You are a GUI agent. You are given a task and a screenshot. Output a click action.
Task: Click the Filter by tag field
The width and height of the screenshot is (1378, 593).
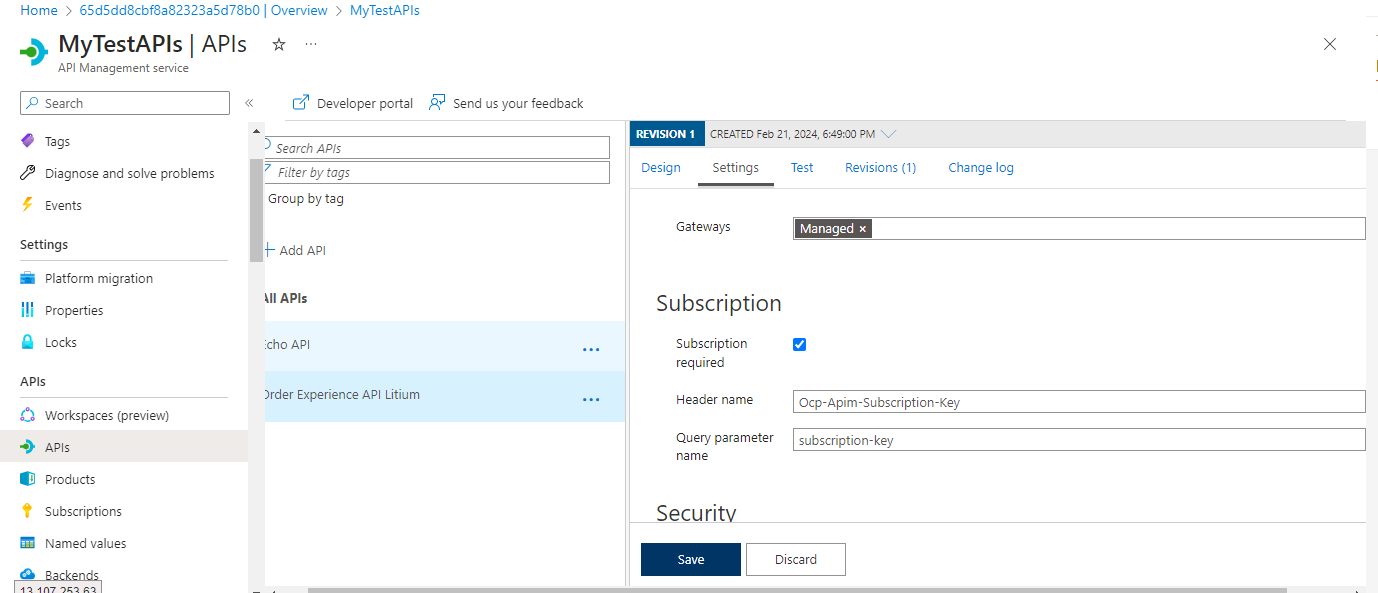click(437, 172)
